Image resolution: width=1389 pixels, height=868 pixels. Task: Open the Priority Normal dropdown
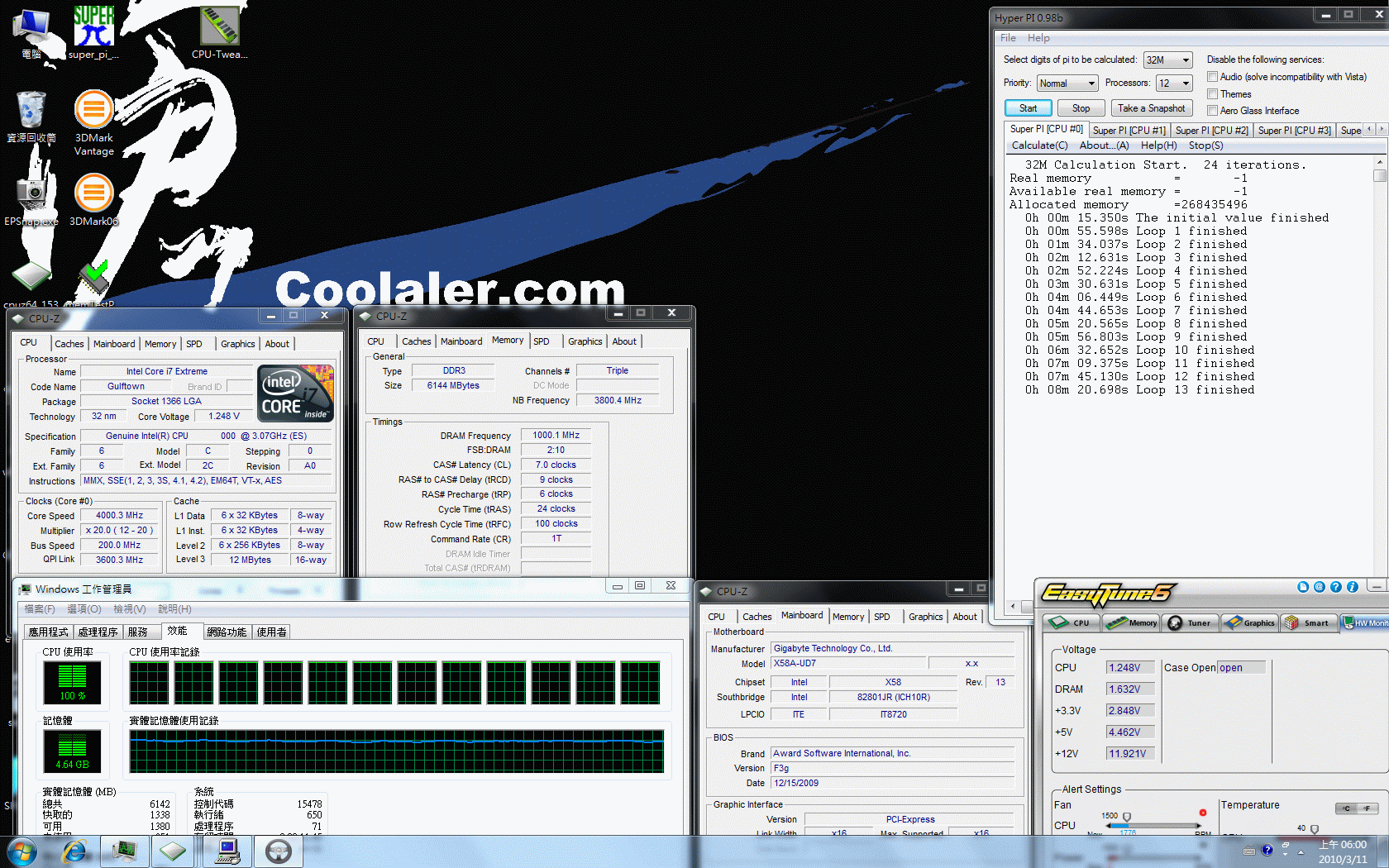[1067, 83]
